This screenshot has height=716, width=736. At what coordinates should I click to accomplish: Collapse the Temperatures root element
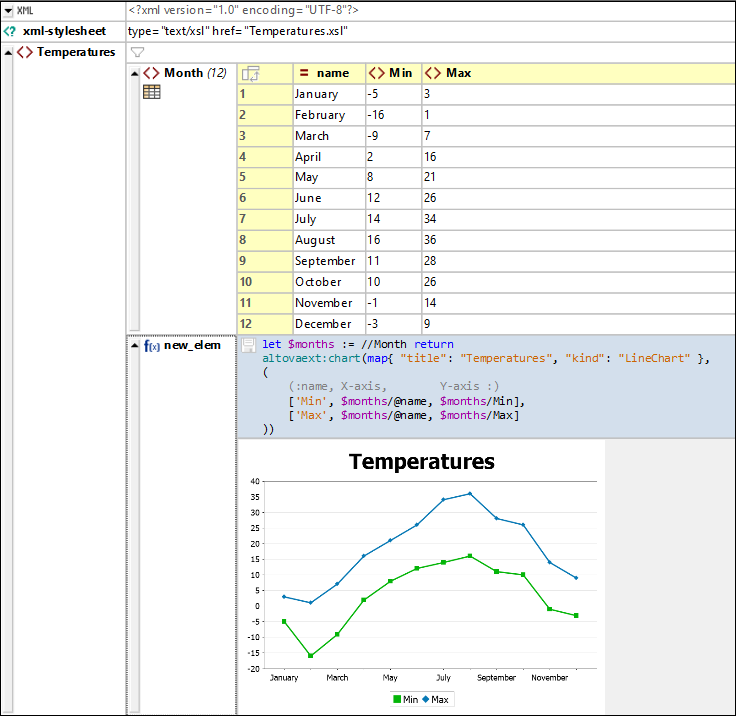pyautogui.click(x=8, y=52)
